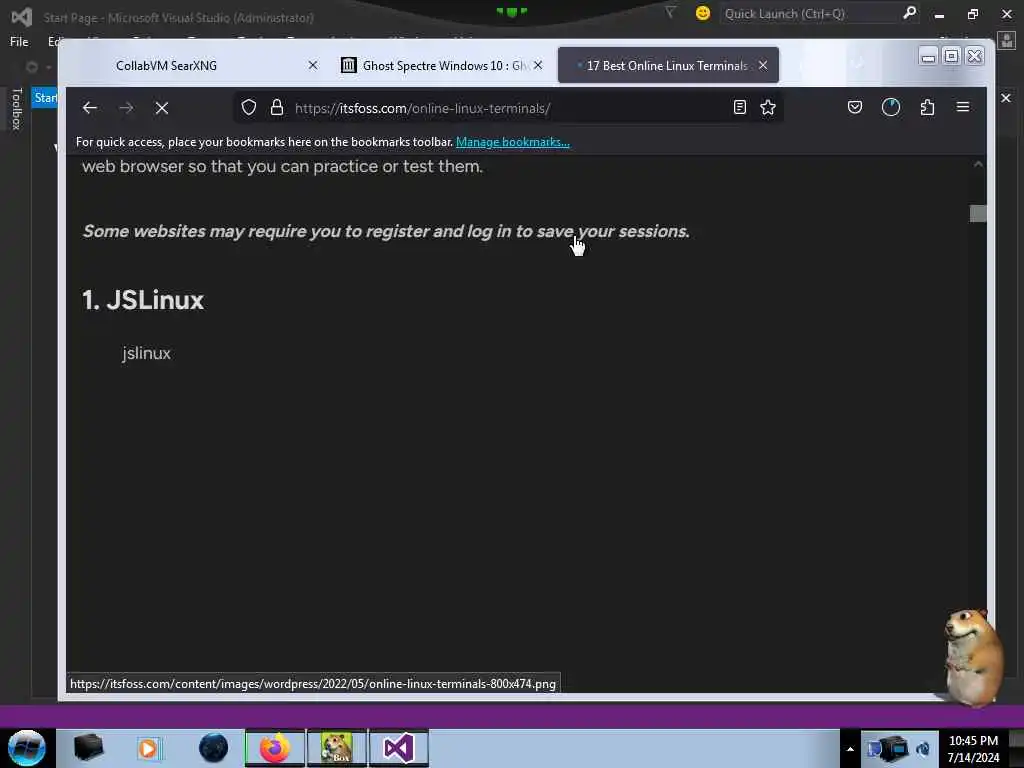This screenshot has width=1024, height=768.
Task: Click the page's vertical scrollbar thumb
Action: [978, 214]
